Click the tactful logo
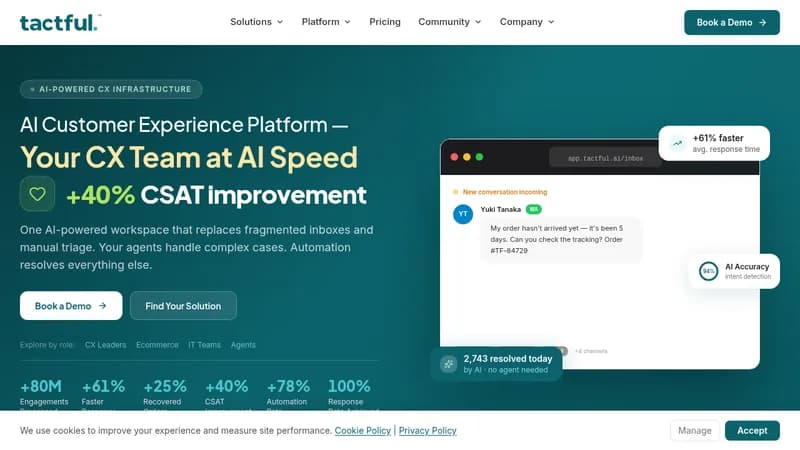800x450 pixels. click(60, 22)
